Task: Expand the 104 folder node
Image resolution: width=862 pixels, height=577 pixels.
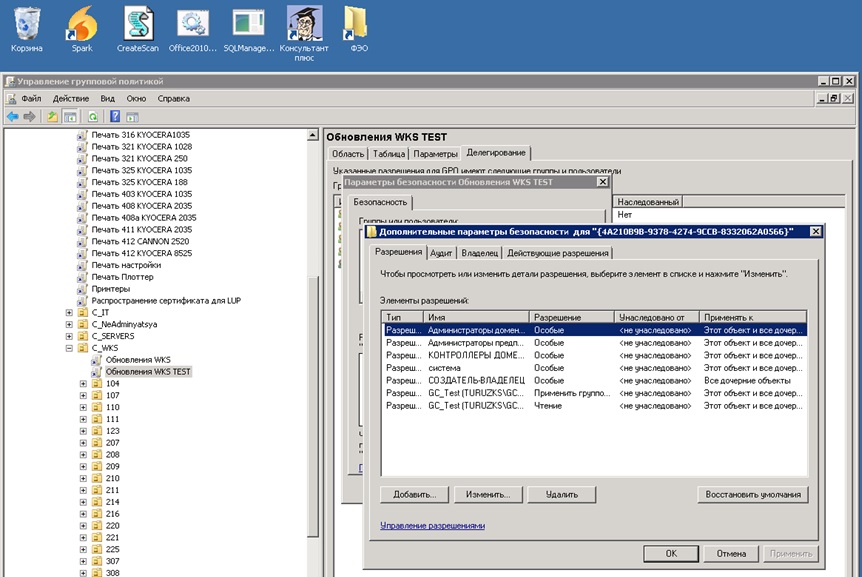Action: point(84,384)
